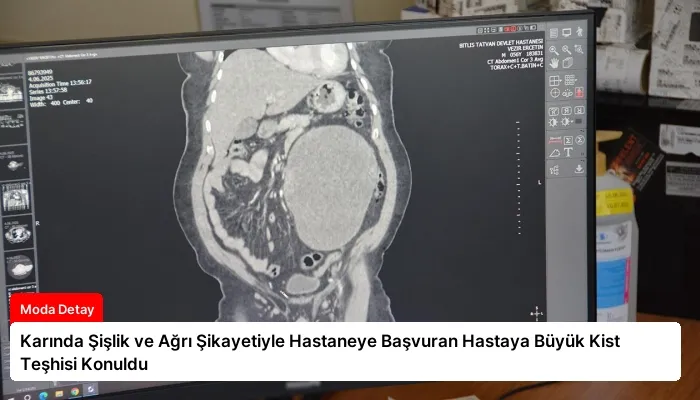Open the fifth axial series thumbnail
The height and width of the screenshot is (400, 700).
click(x=18, y=233)
